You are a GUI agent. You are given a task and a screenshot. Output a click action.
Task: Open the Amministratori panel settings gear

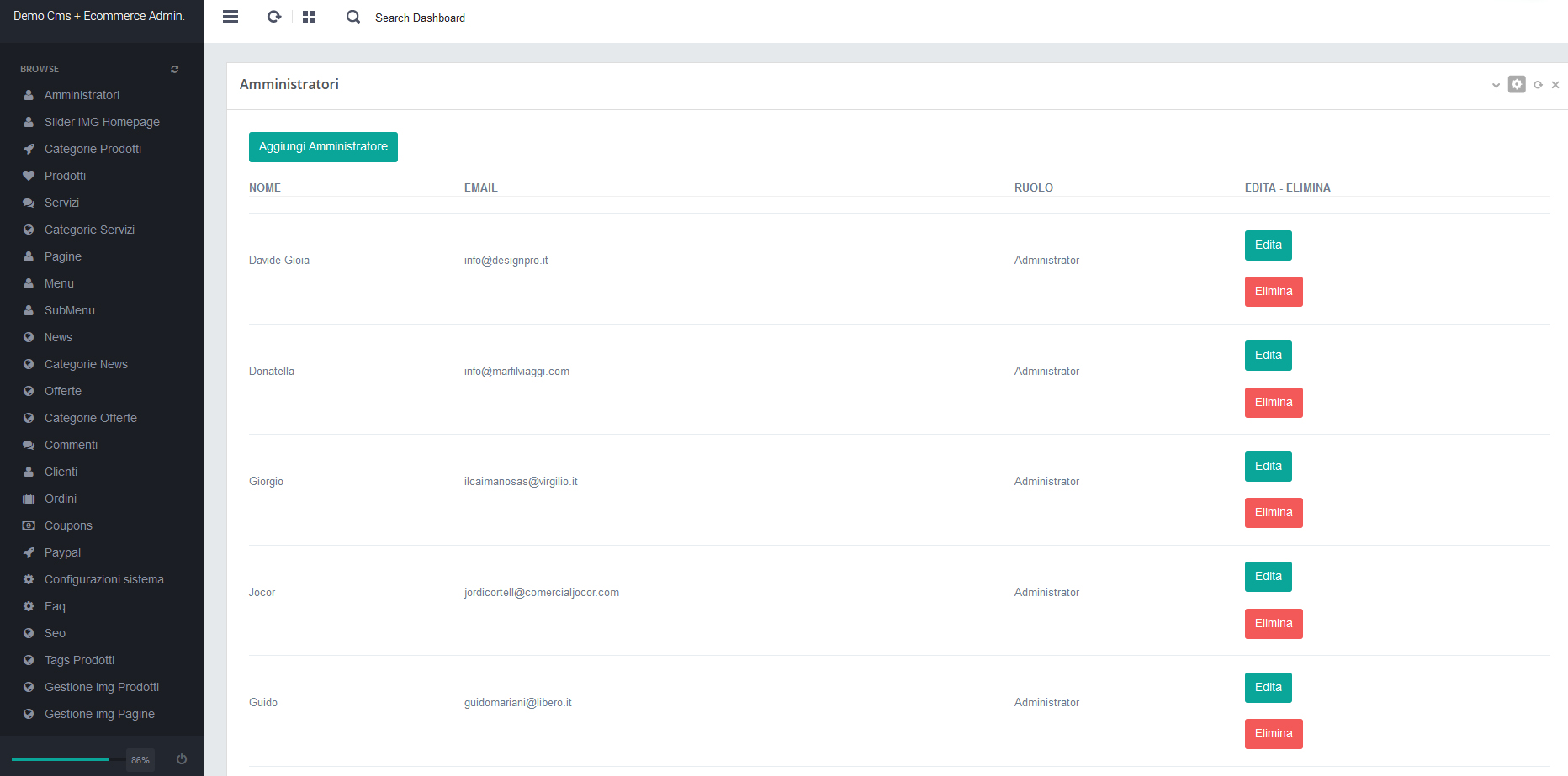1517,84
